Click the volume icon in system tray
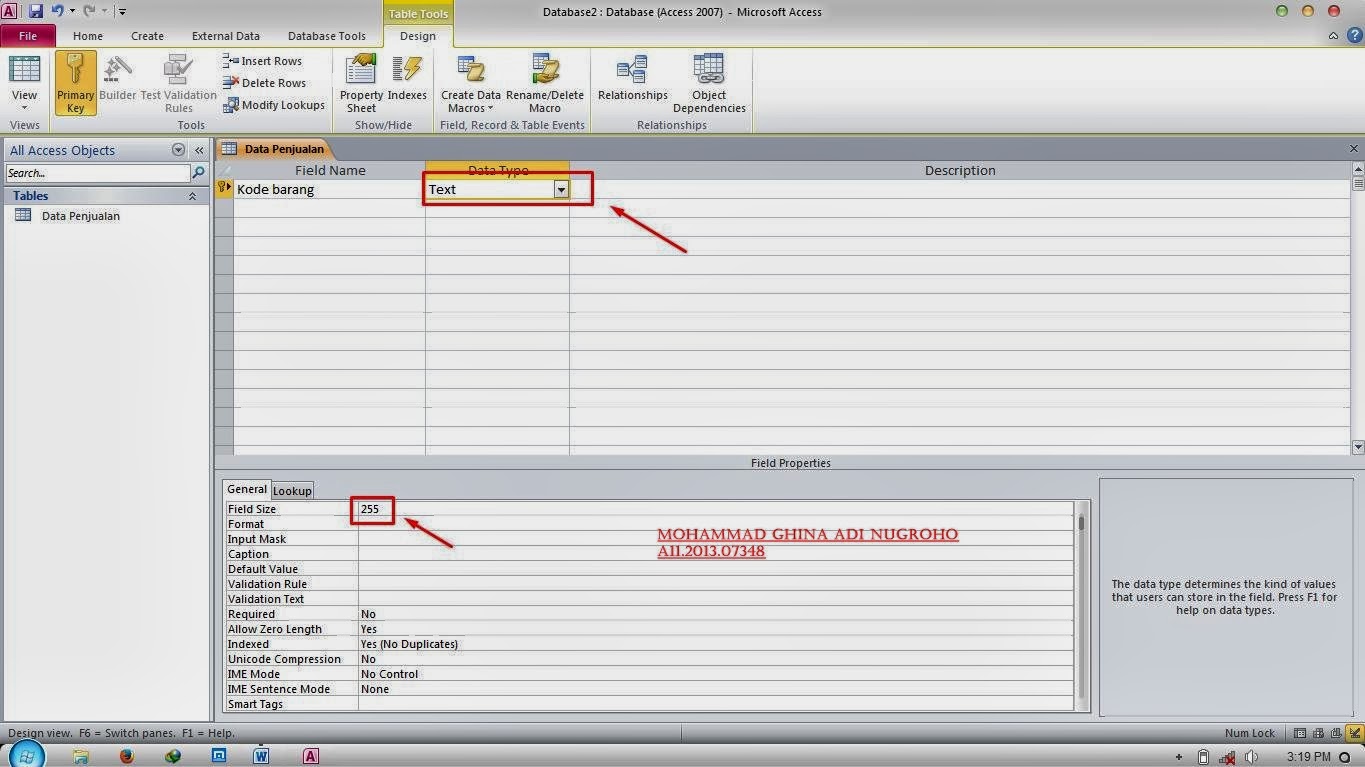This screenshot has width=1365, height=767. pyautogui.click(x=1252, y=757)
